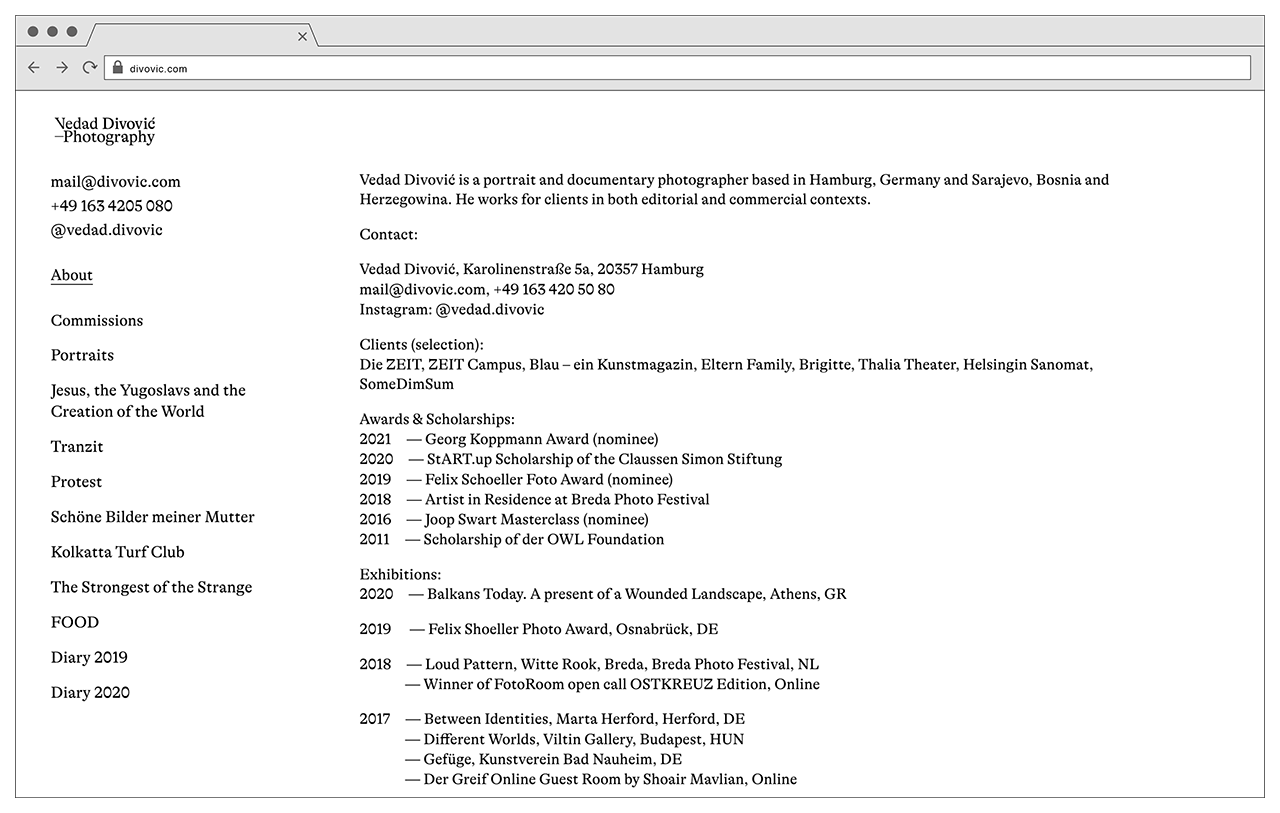Open Kolkatta Turf Club project
The image size is (1280, 813).
coord(117,552)
